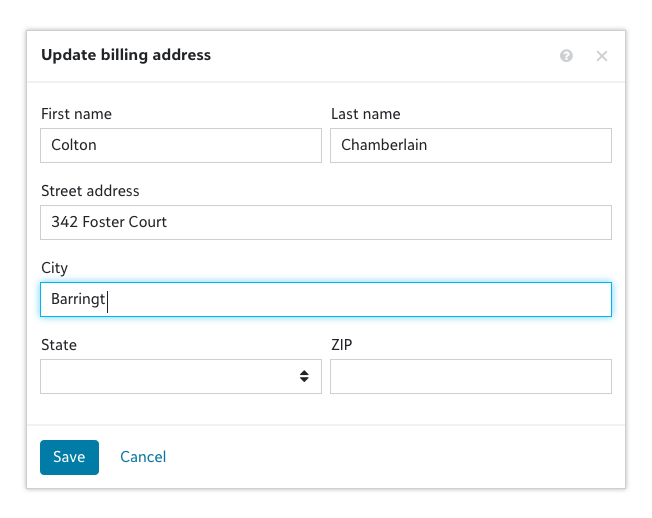This screenshot has width=652, height=518.
Task: Click the empty right side of City field
Action: pos(450,299)
